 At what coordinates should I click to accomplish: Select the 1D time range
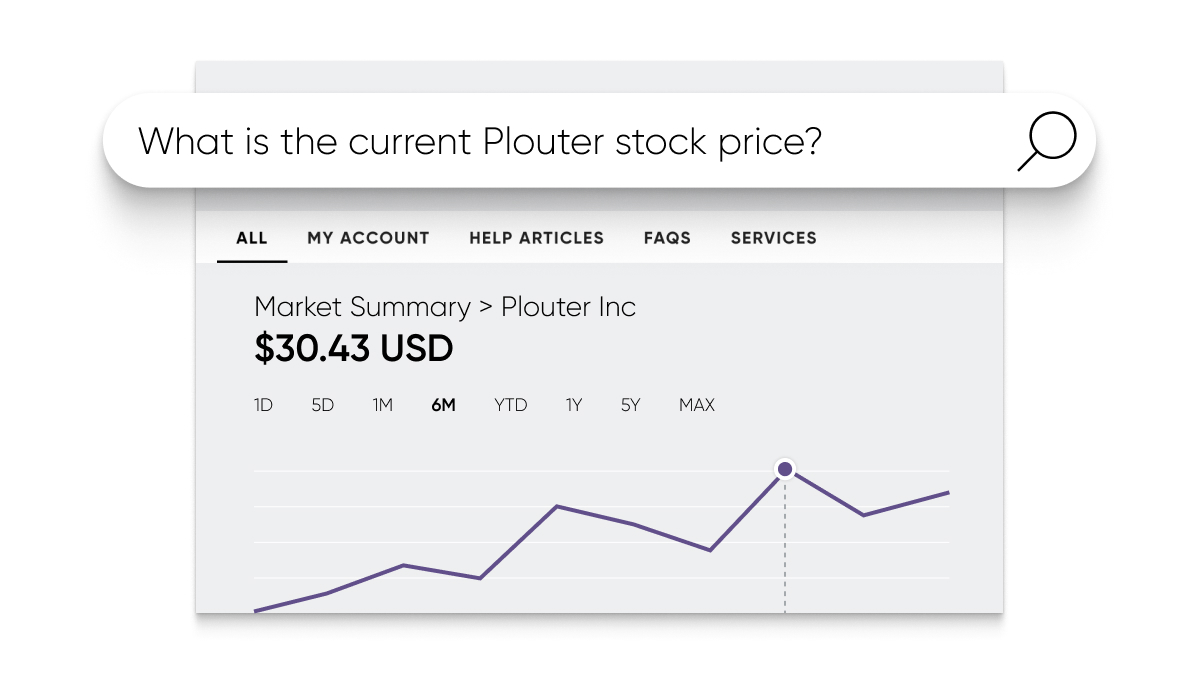[263, 405]
